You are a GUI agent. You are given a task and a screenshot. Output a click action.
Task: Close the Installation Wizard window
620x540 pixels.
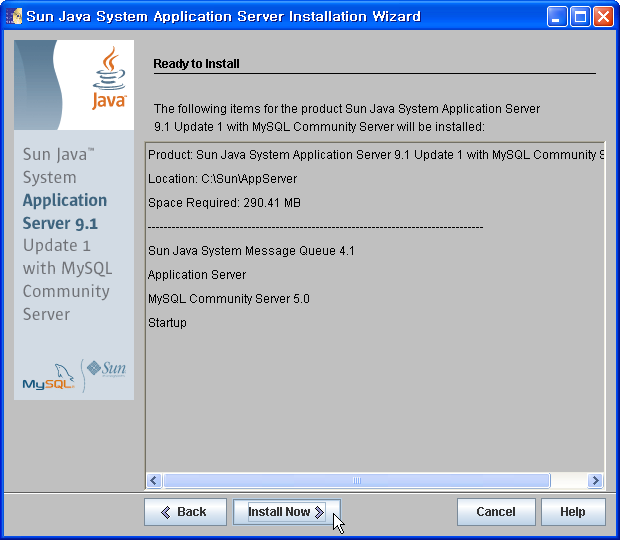click(x=603, y=17)
